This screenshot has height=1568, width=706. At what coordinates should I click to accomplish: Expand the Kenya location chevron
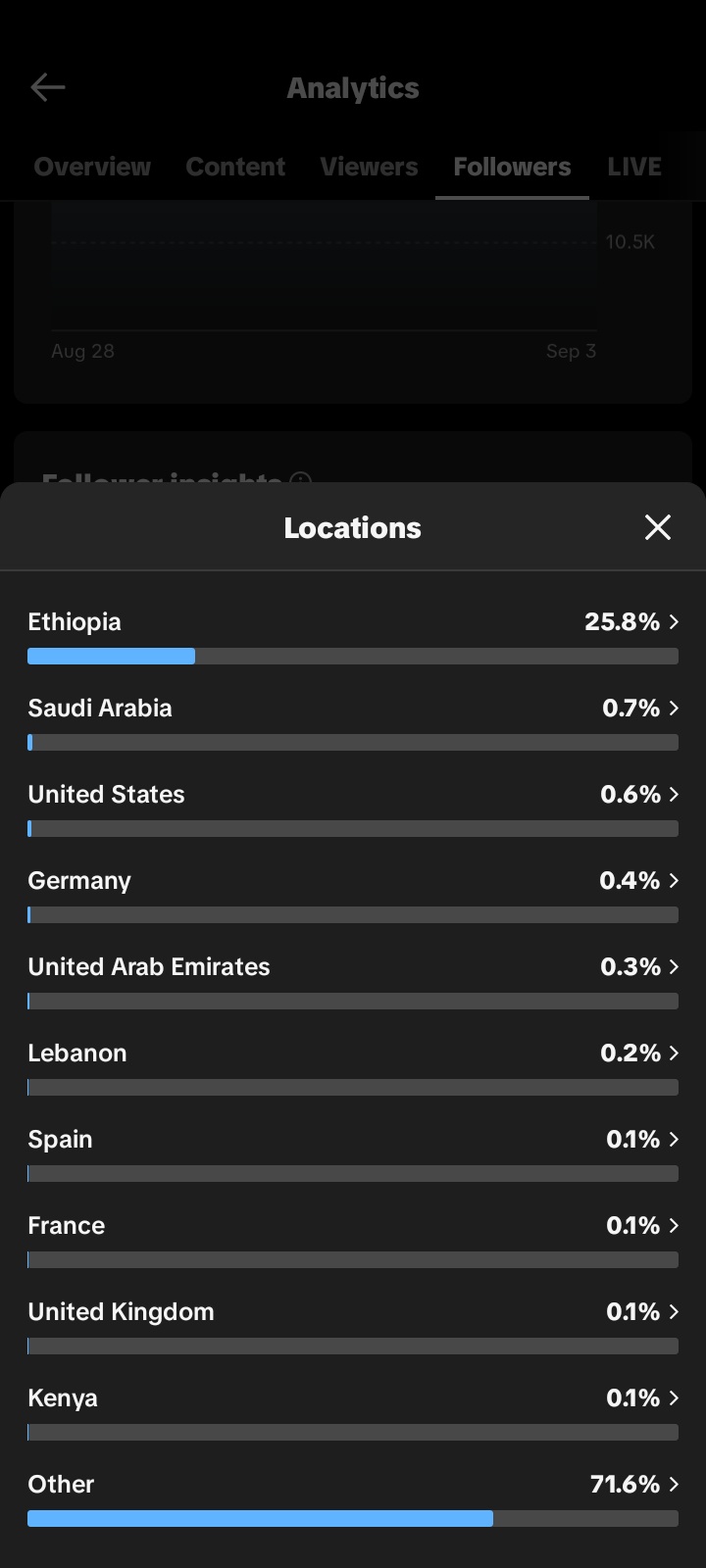point(674,1397)
